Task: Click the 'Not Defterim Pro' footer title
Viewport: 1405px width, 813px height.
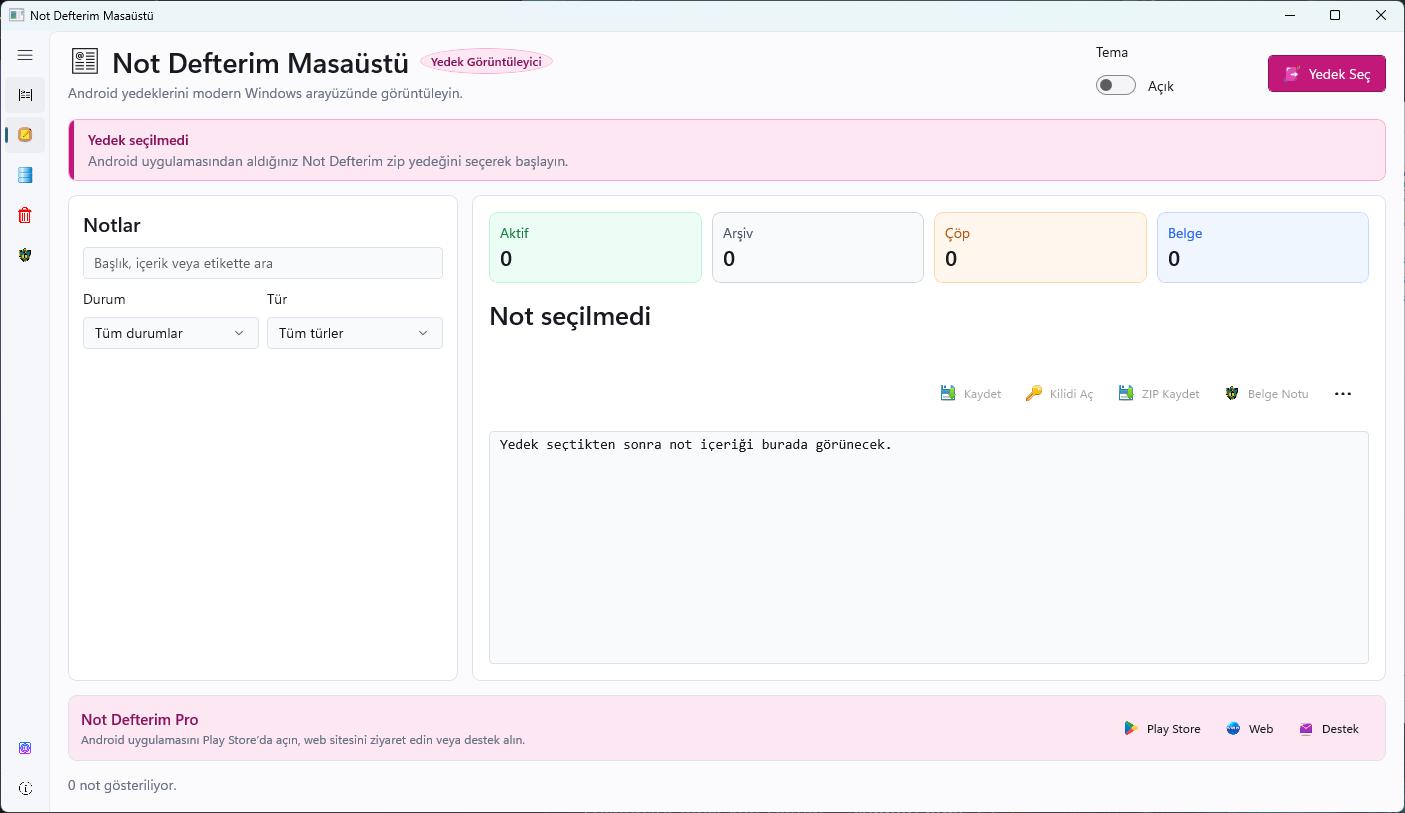Action: click(140, 719)
